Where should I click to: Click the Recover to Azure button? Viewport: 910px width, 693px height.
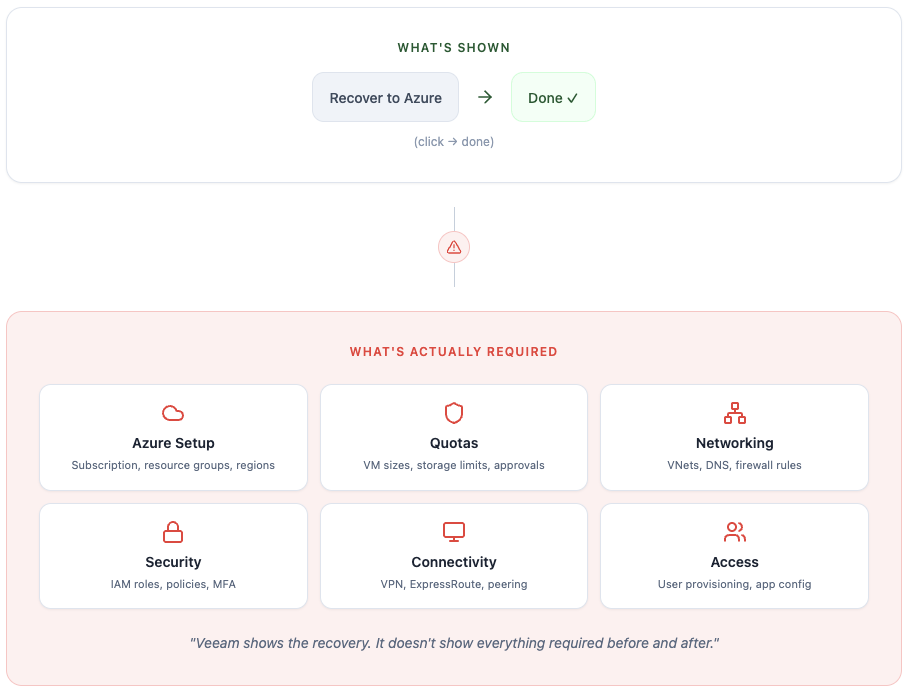point(385,98)
